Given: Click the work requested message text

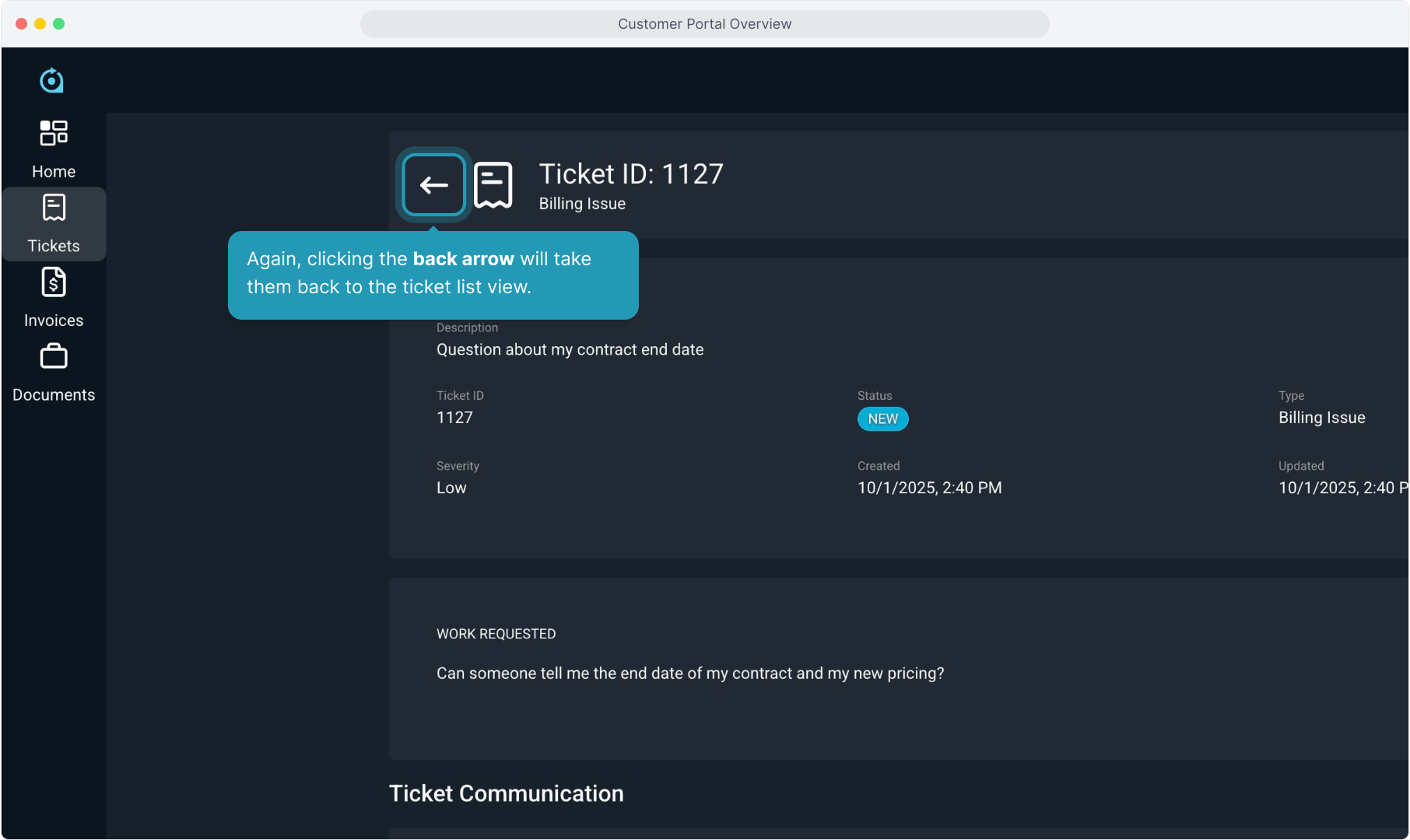Looking at the screenshot, I should coord(689,674).
